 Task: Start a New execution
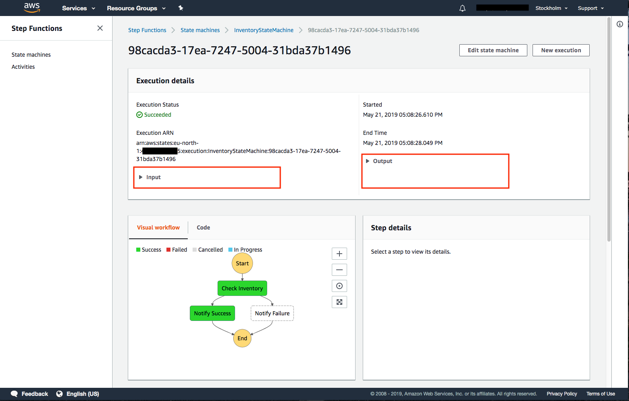tap(561, 50)
